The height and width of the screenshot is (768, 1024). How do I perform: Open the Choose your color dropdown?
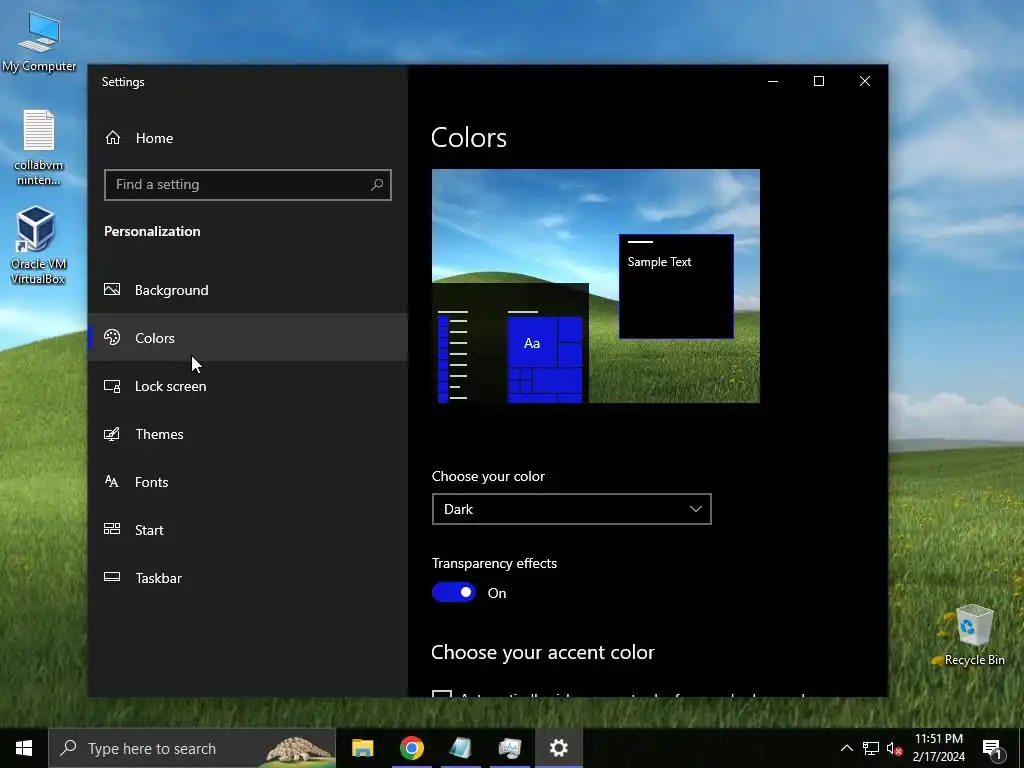(571, 509)
